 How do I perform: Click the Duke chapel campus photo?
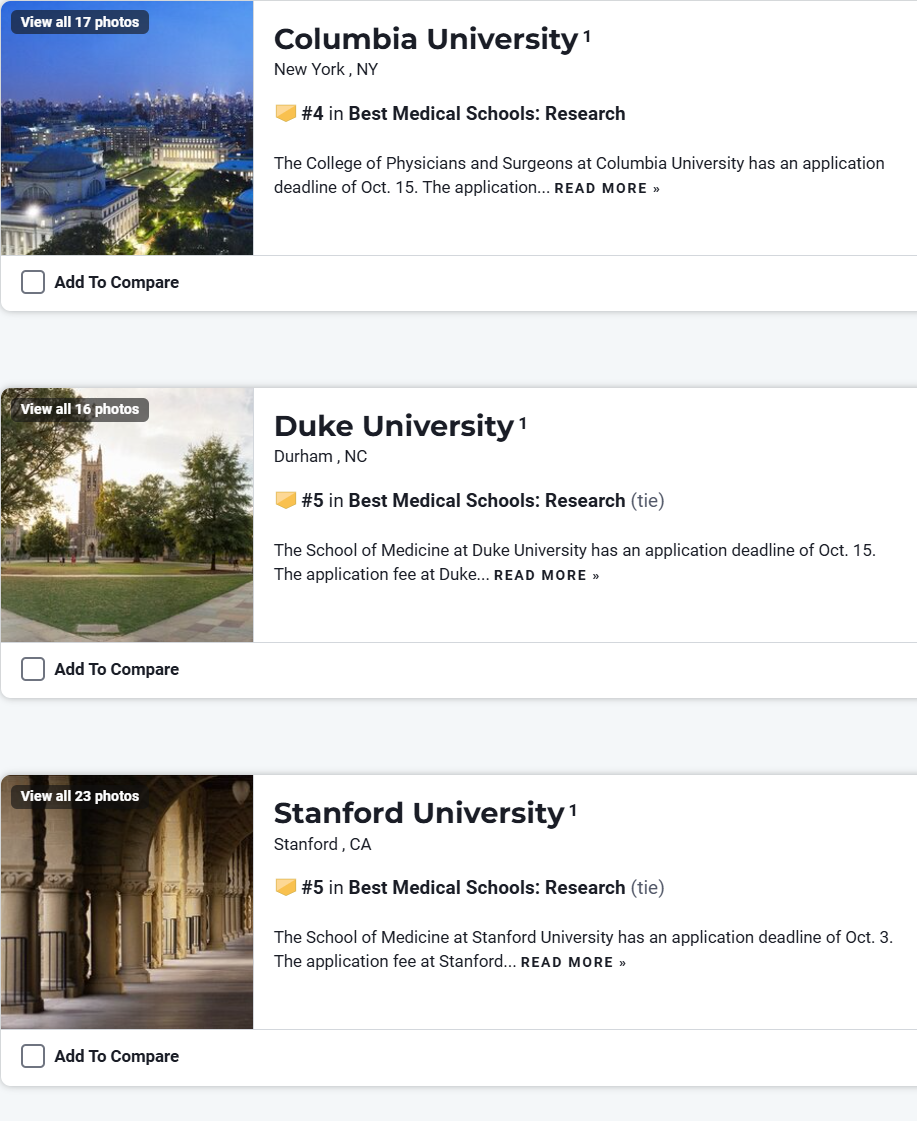[127, 530]
